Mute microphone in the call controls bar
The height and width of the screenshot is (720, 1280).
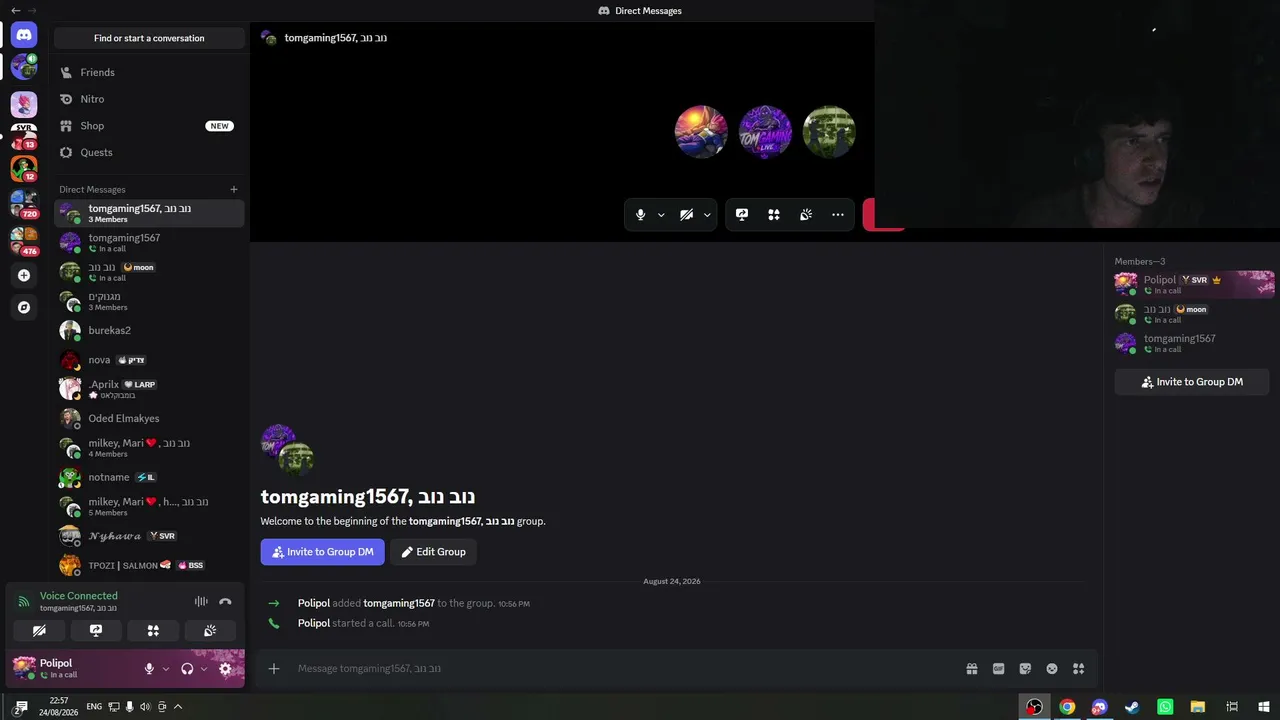641,214
